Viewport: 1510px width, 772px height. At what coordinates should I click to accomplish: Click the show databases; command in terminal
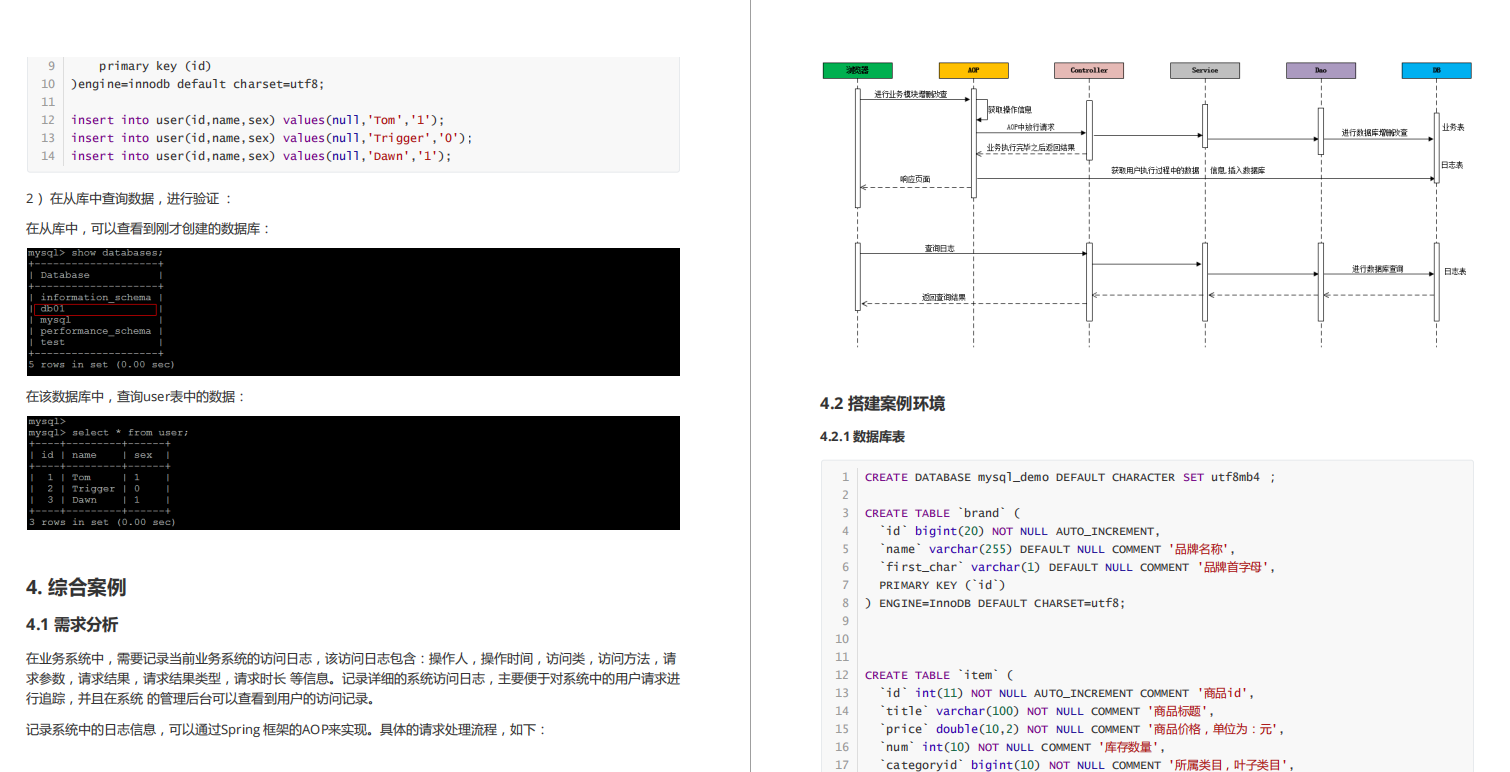[x=117, y=253]
